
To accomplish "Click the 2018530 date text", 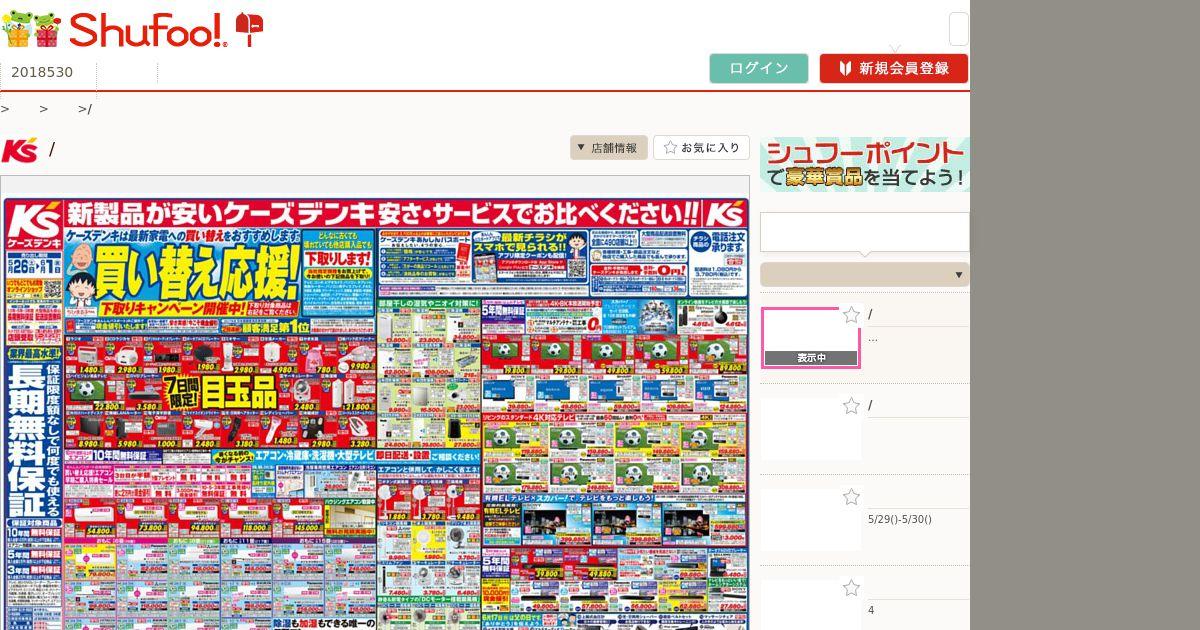I will (x=42, y=72).
